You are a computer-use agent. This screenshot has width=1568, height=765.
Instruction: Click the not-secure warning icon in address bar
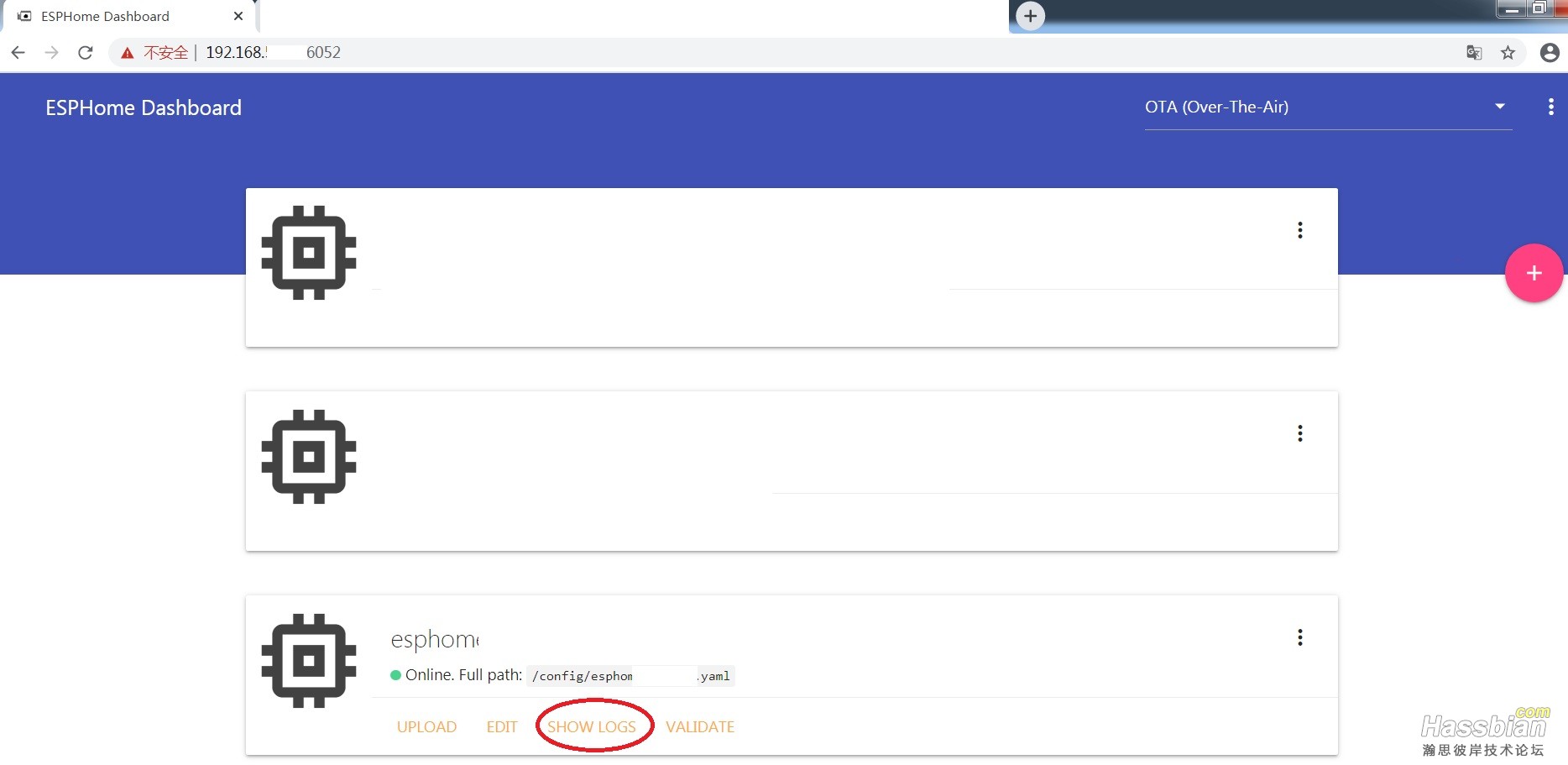(128, 53)
